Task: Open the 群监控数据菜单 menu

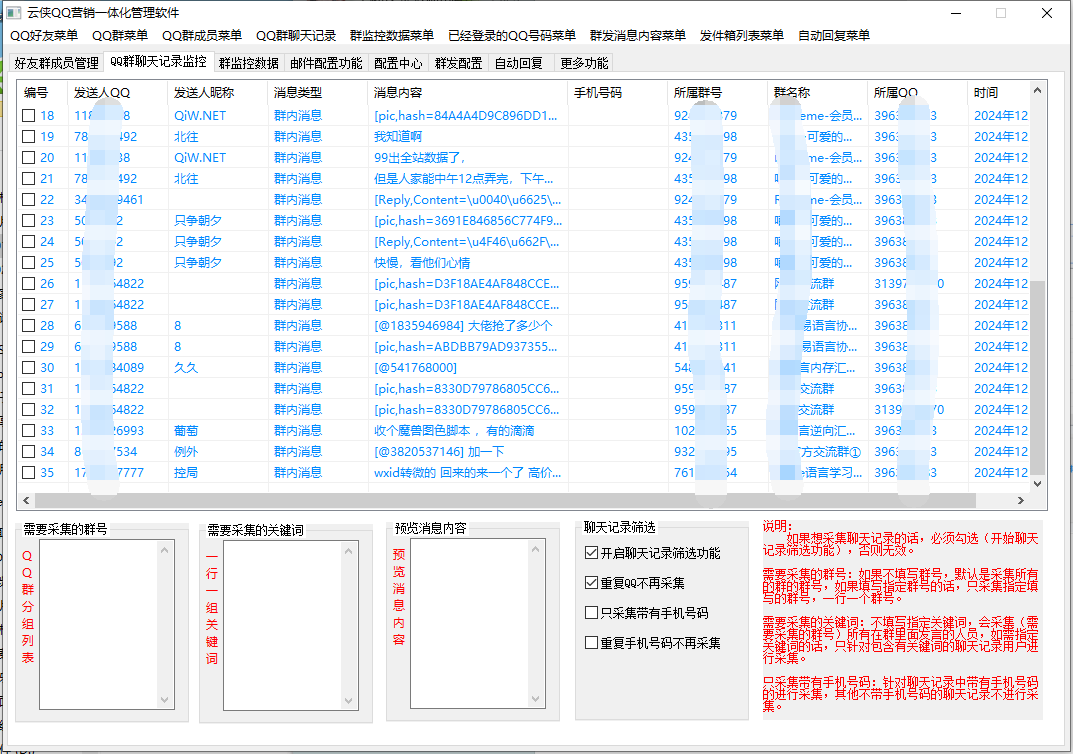Action: click(x=391, y=36)
